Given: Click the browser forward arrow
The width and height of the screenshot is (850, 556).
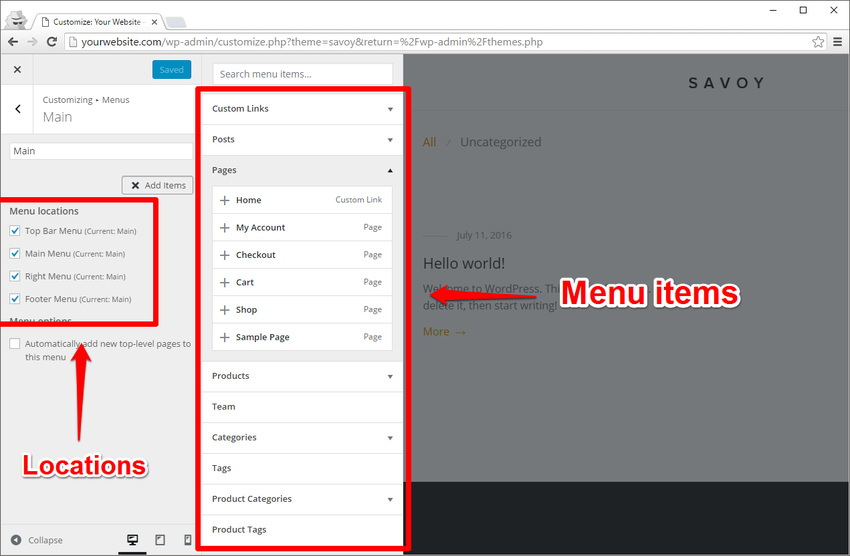Looking at the screenshot, I should point(32,42).
